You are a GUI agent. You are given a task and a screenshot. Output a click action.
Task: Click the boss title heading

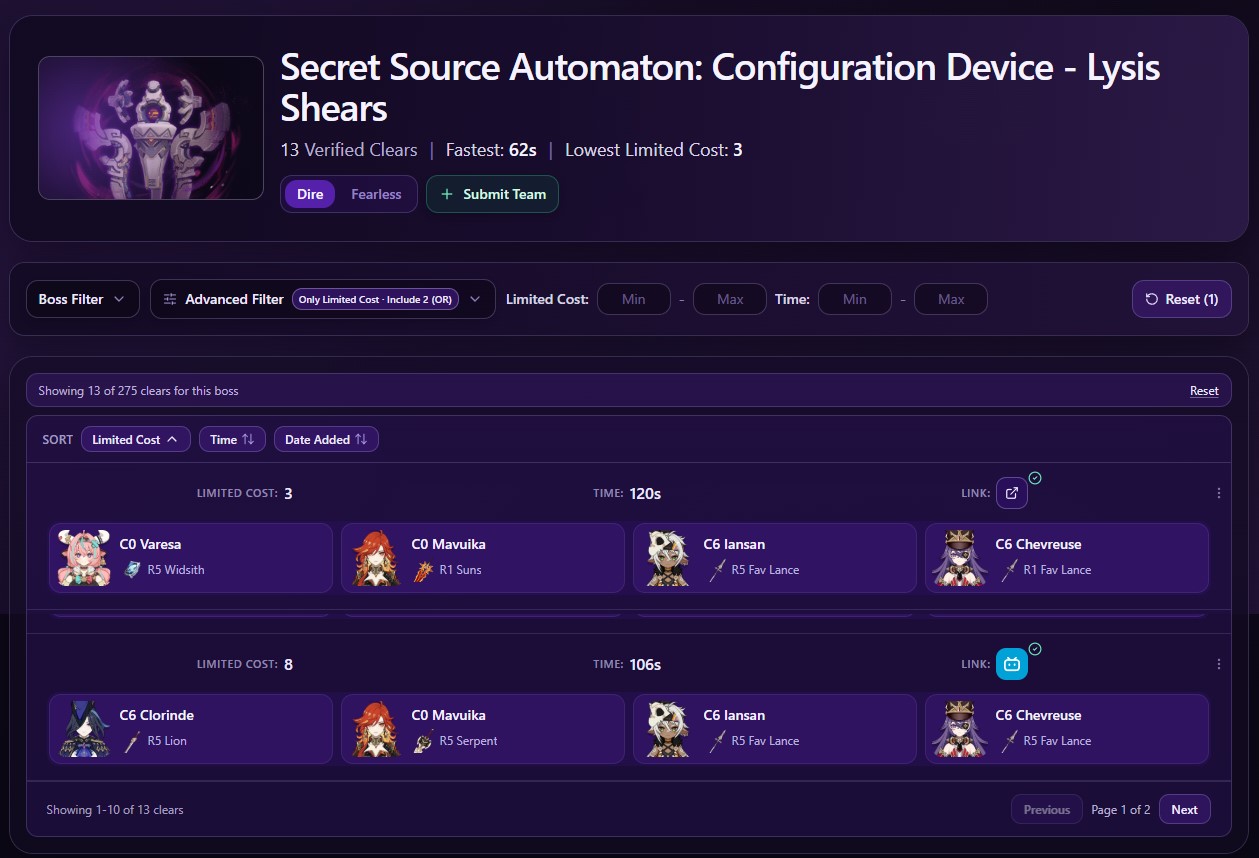pyautogui.click(x=720, y=87)
